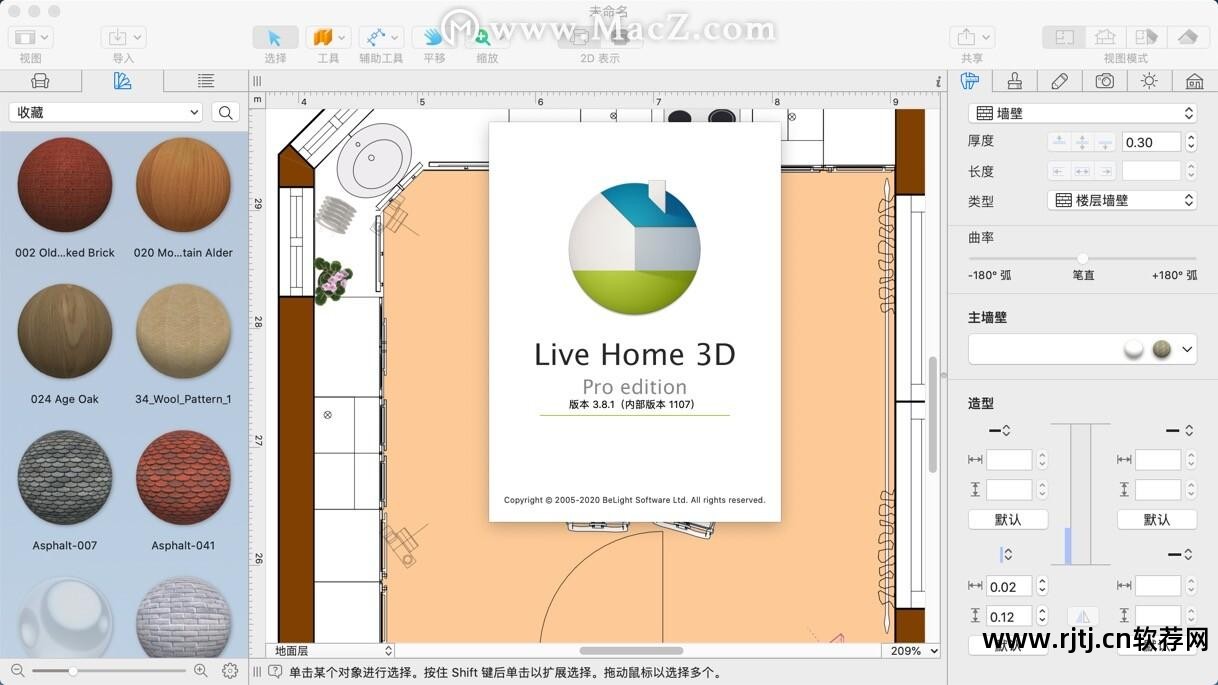Open the top-left 造型 profile shape dropdown
Screen dimensions: 1218x685
point(1000,430)
